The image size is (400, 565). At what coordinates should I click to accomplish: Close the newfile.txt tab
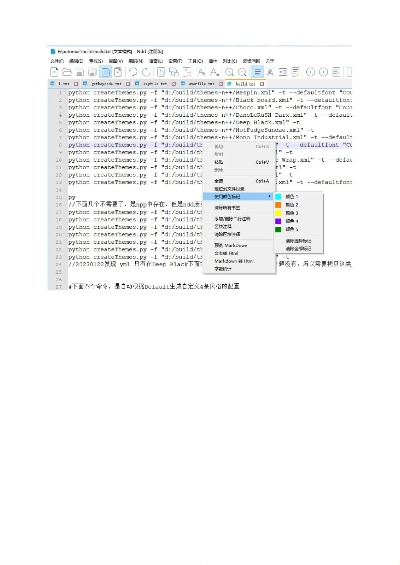pyautogui.click(x=221, y=84)
